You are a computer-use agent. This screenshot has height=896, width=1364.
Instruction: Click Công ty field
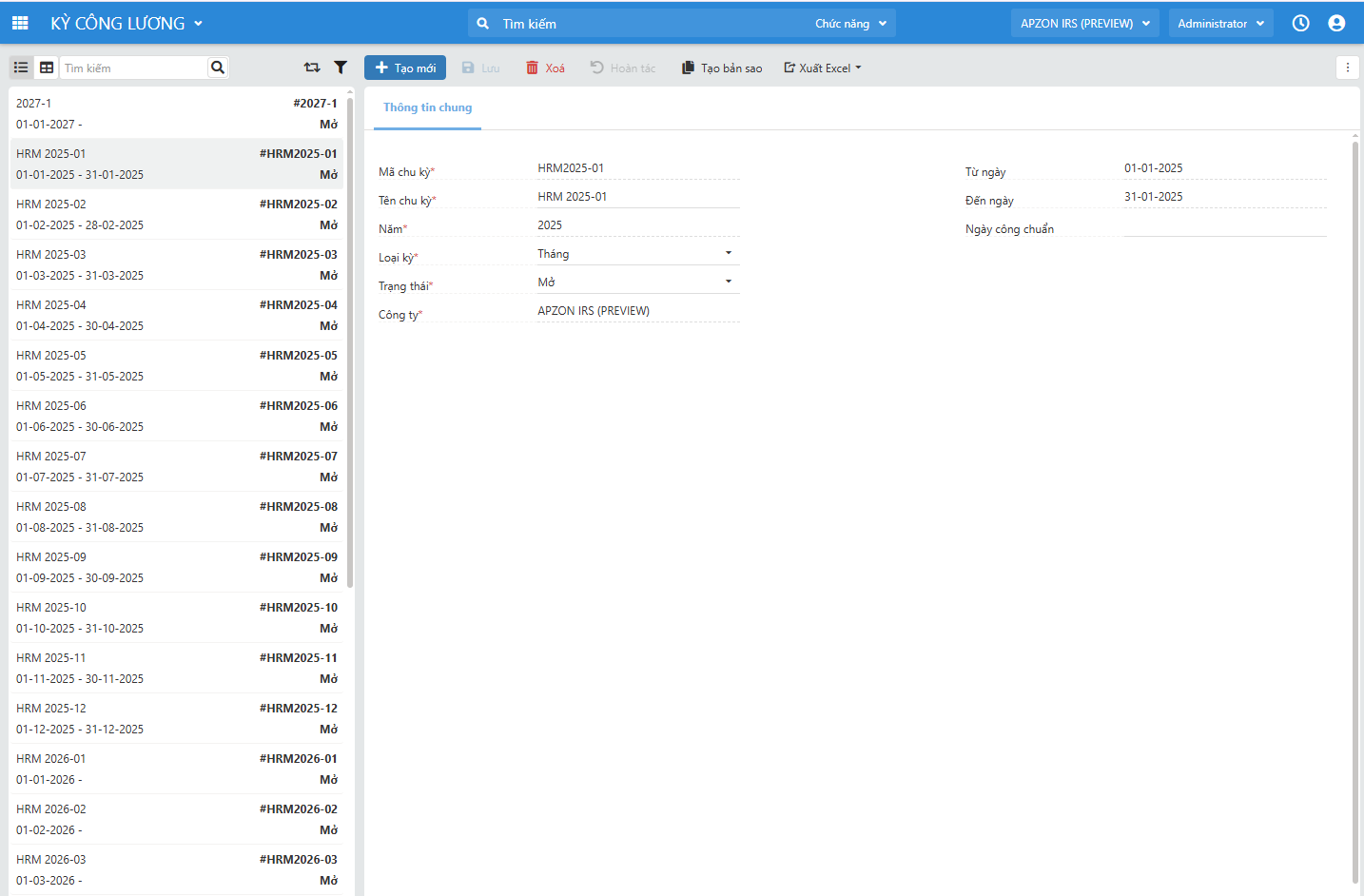(x=637, y=311)
